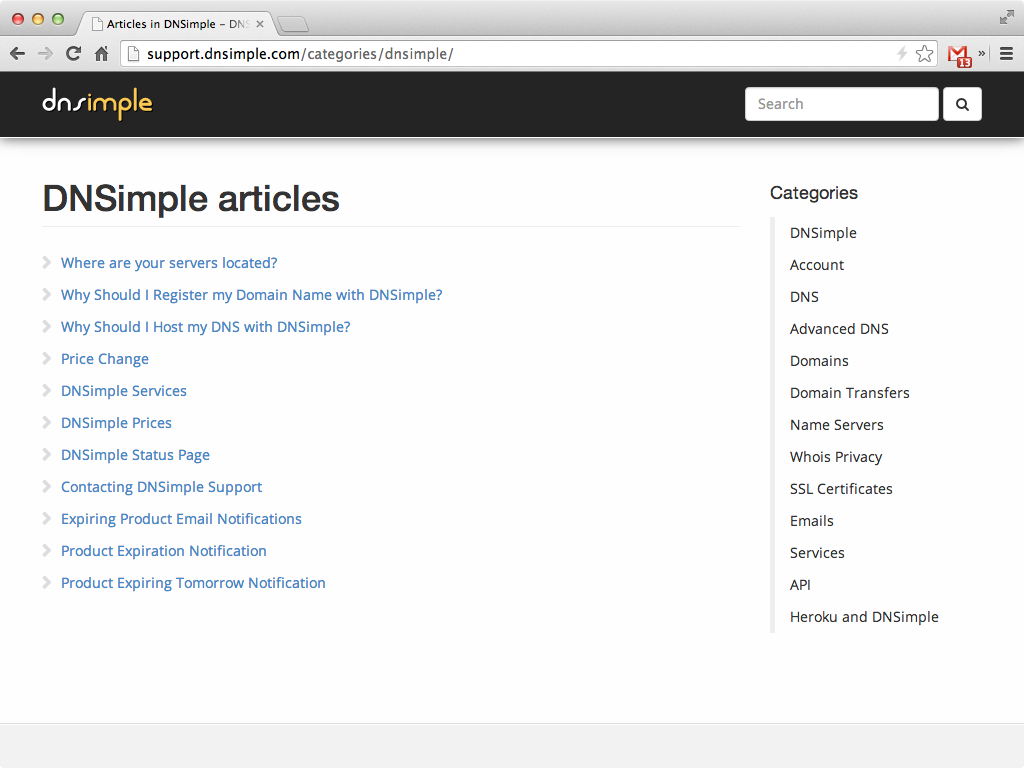The height and width of the screenshot is (768, 1024).
Task: Click the address bar URL
Action: (300, 54)
